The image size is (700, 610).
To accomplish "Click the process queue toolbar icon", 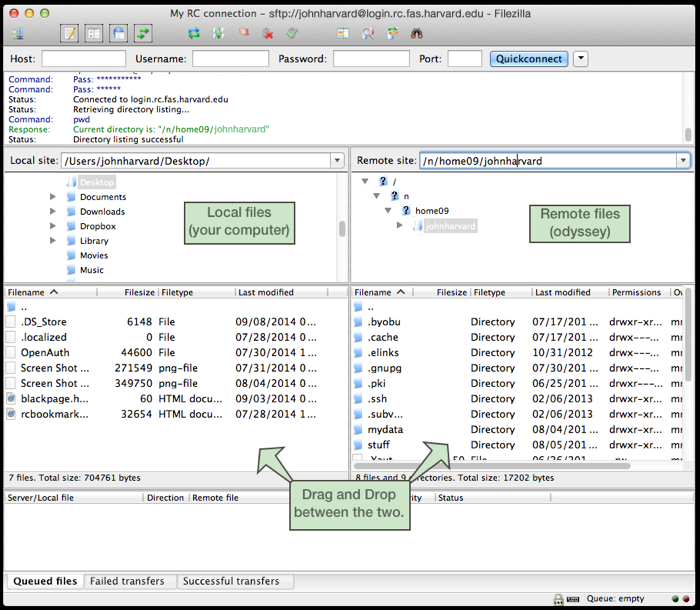I will (x=219, y=33).
